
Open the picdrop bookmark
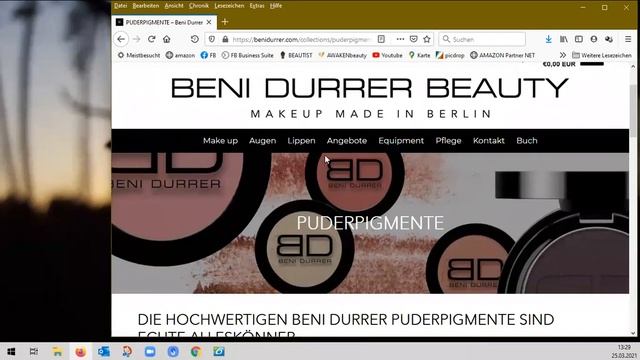tap(450, 55)
